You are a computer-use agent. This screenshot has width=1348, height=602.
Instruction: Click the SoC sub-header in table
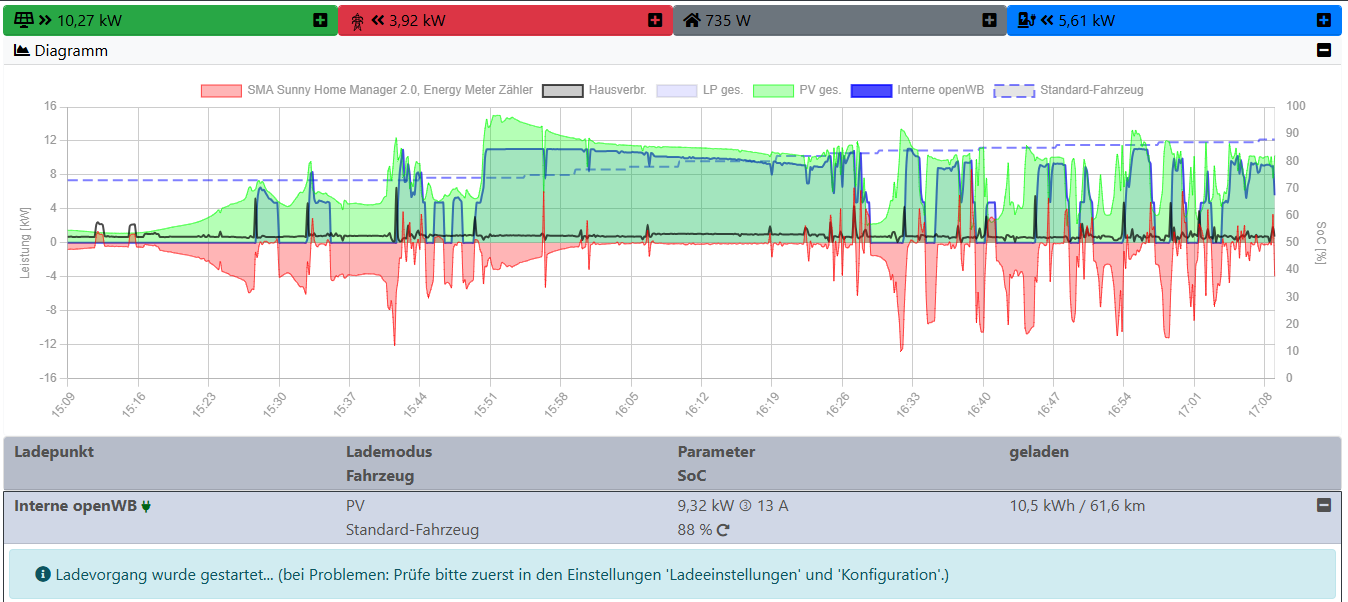click(692, 476)
